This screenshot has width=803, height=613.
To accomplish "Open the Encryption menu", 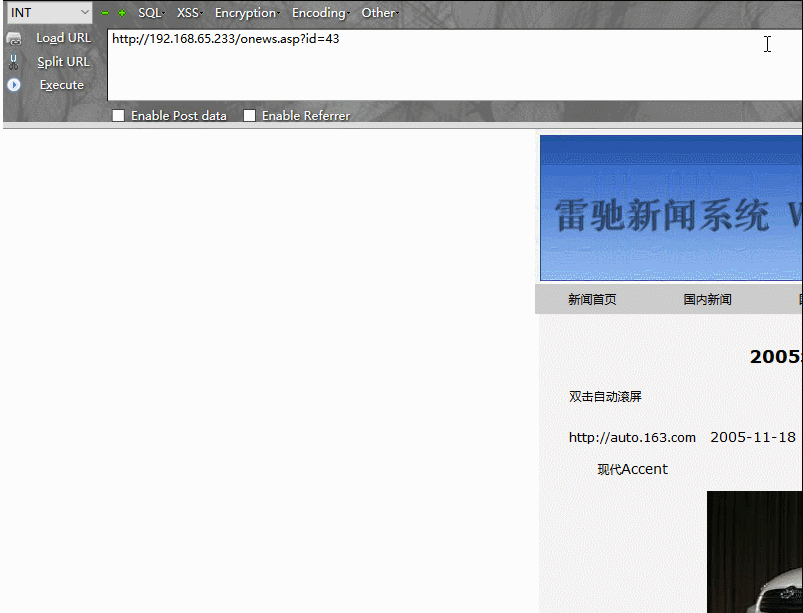I will click(246, 13).
